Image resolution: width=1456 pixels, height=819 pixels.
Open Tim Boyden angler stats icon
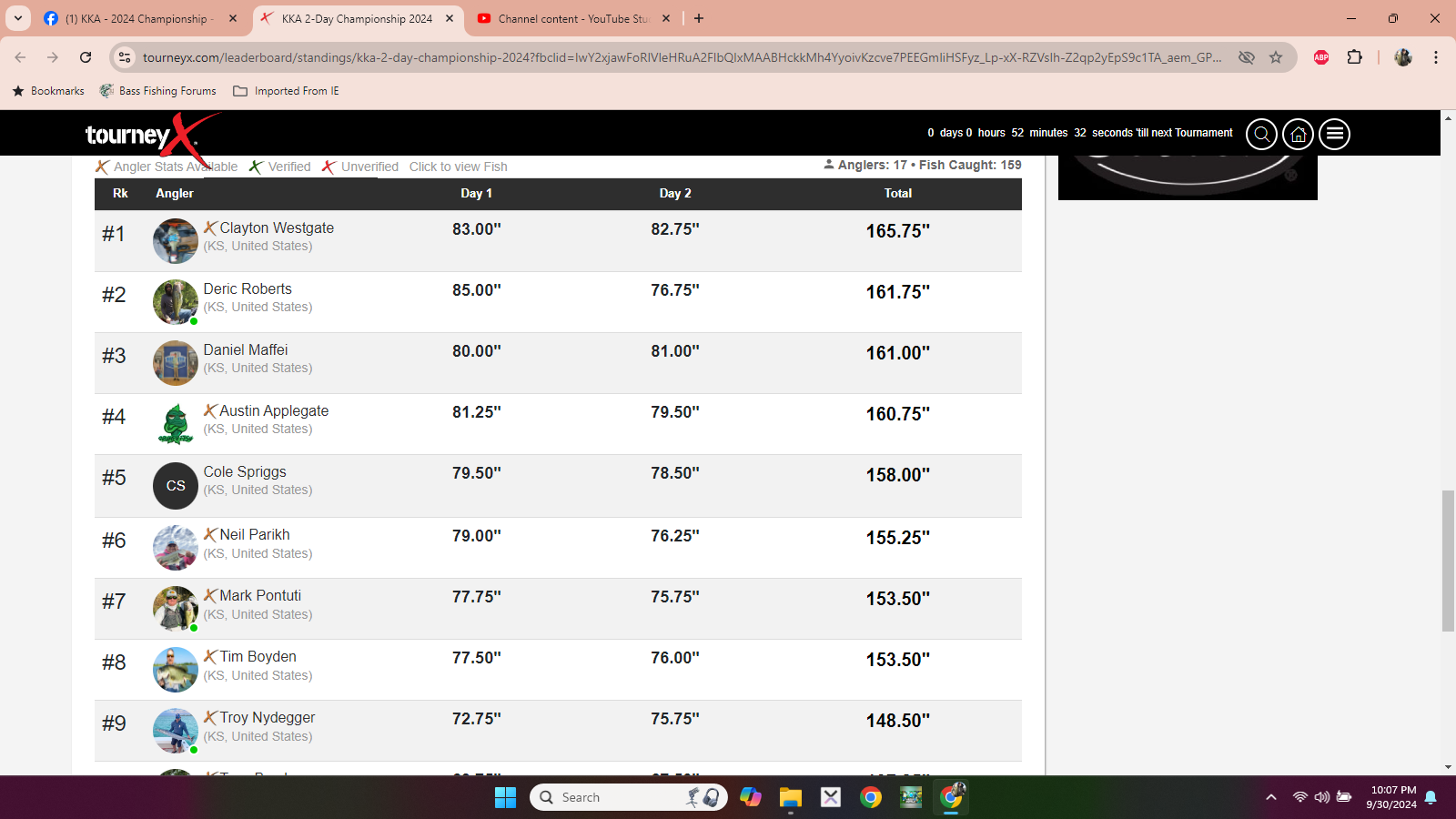coord(210,656)
